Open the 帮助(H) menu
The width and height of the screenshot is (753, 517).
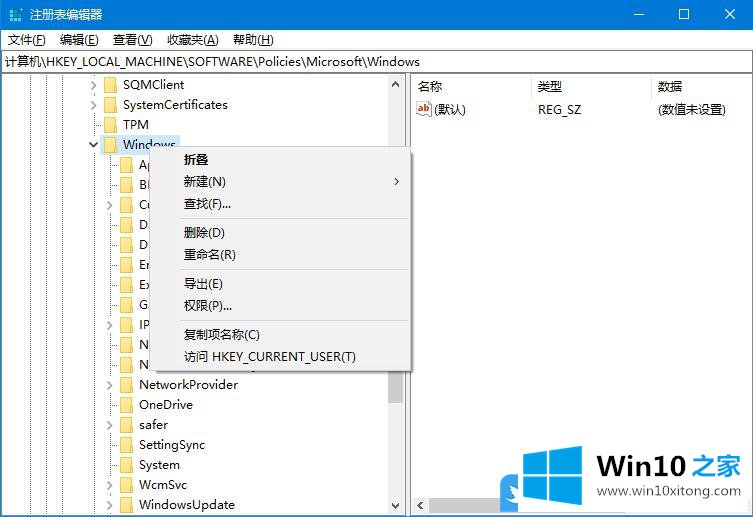253,40
